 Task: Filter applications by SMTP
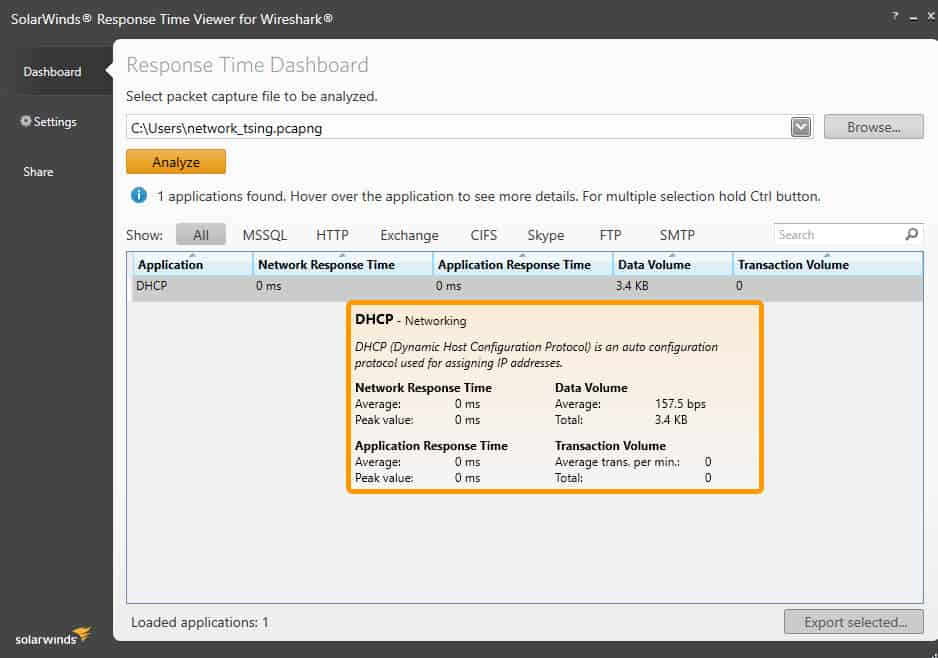point(677,235)
